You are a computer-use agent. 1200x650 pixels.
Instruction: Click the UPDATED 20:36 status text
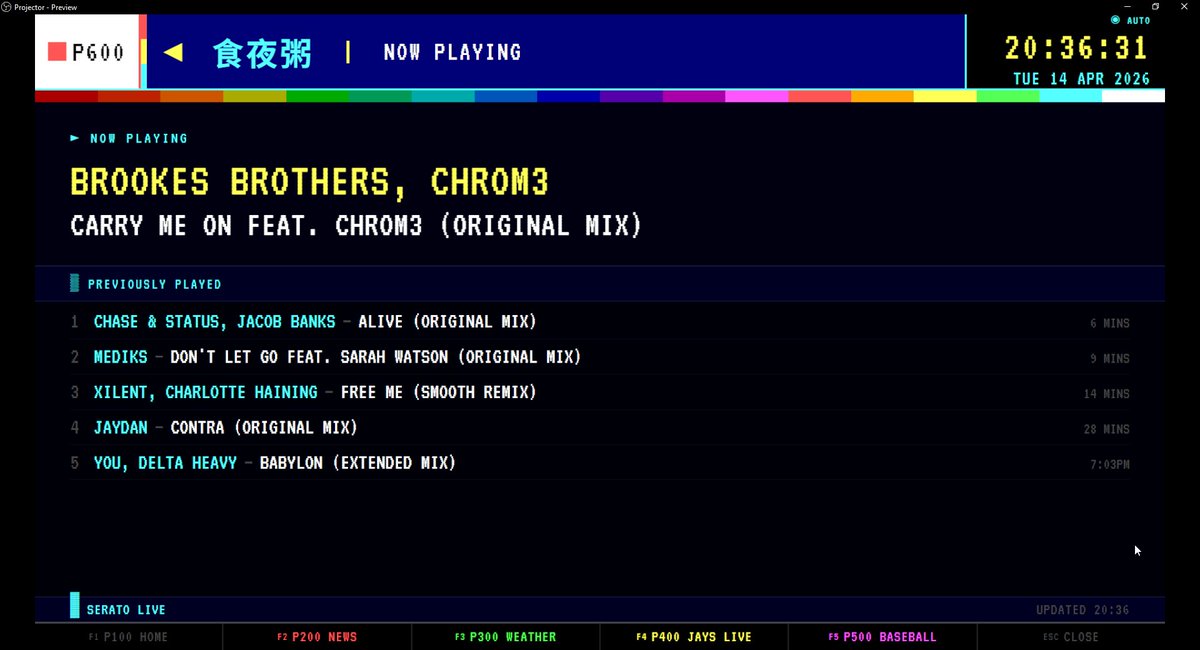(1082, 610)
